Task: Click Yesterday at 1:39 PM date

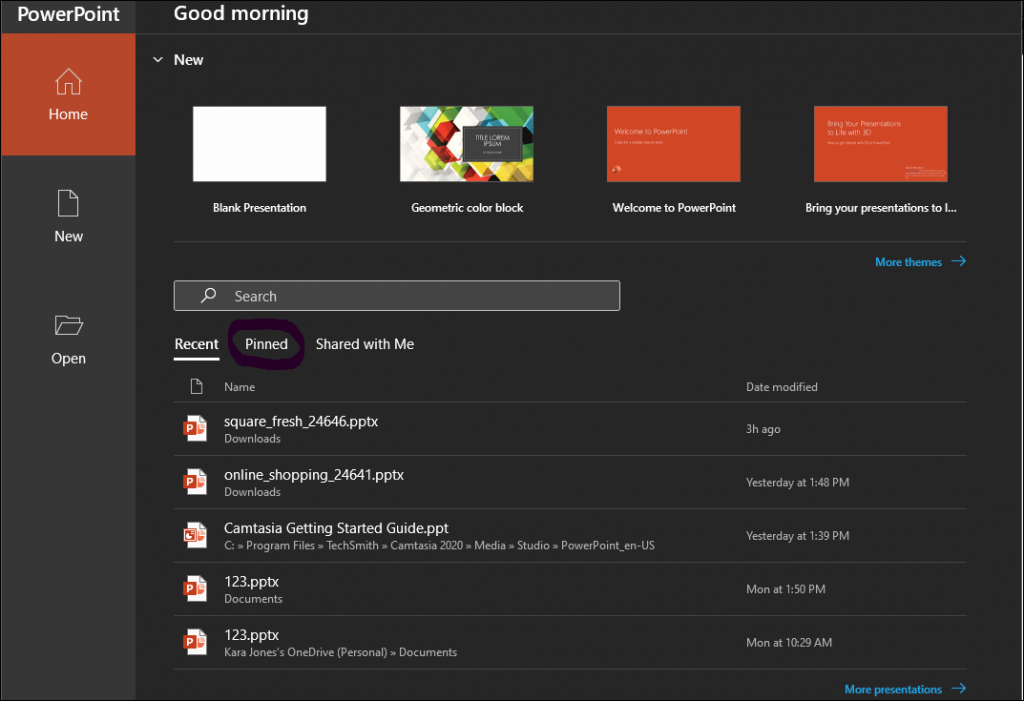Action: (x=797, y=536)
